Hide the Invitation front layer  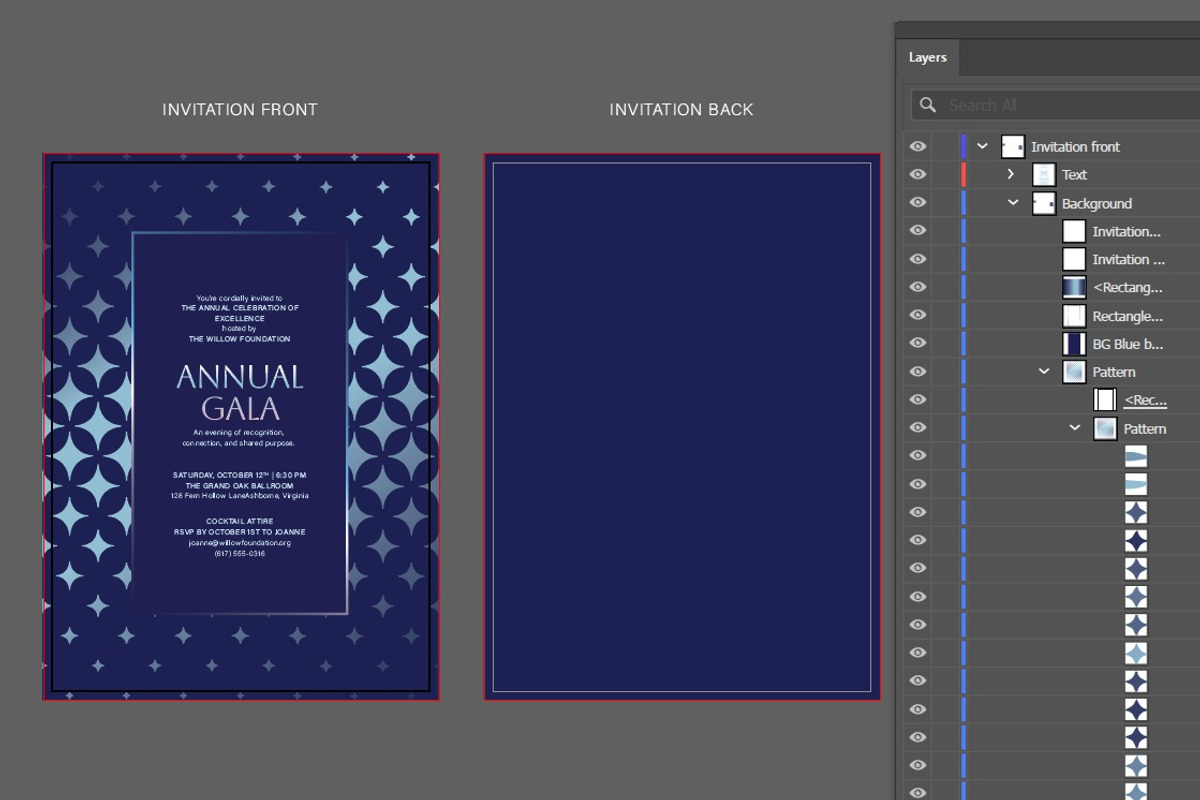[917, 146]
